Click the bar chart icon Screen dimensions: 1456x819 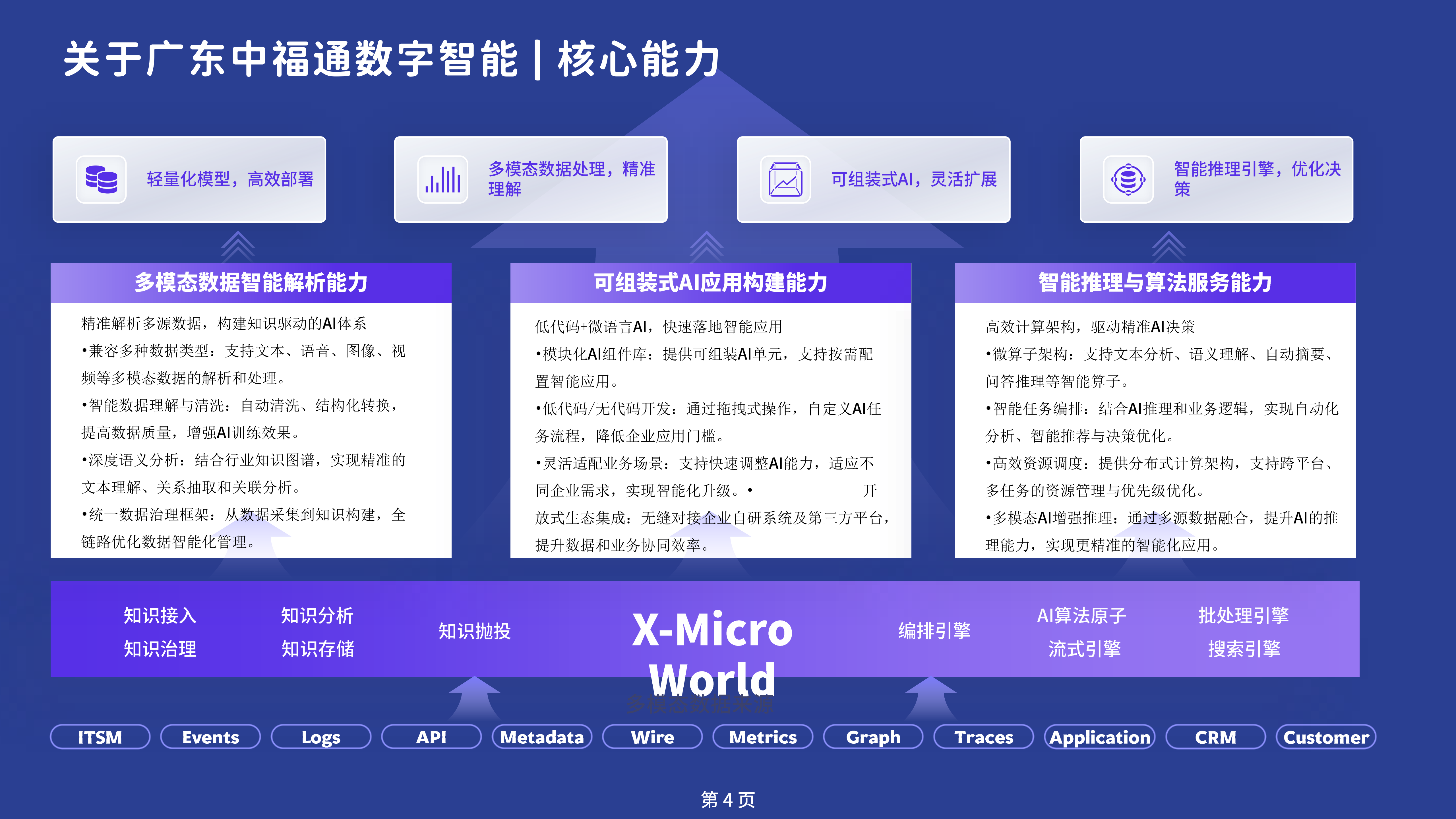[x=442, y=179]
